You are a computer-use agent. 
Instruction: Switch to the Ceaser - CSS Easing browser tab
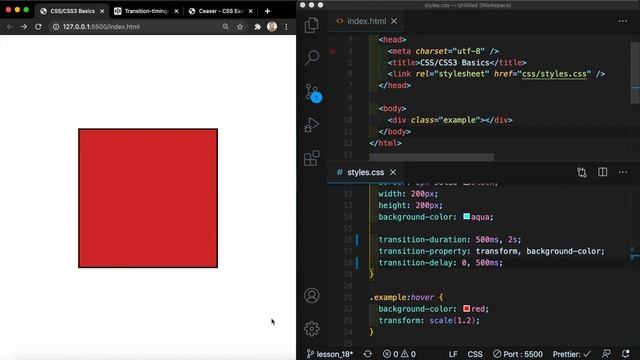tap(220, 11)
